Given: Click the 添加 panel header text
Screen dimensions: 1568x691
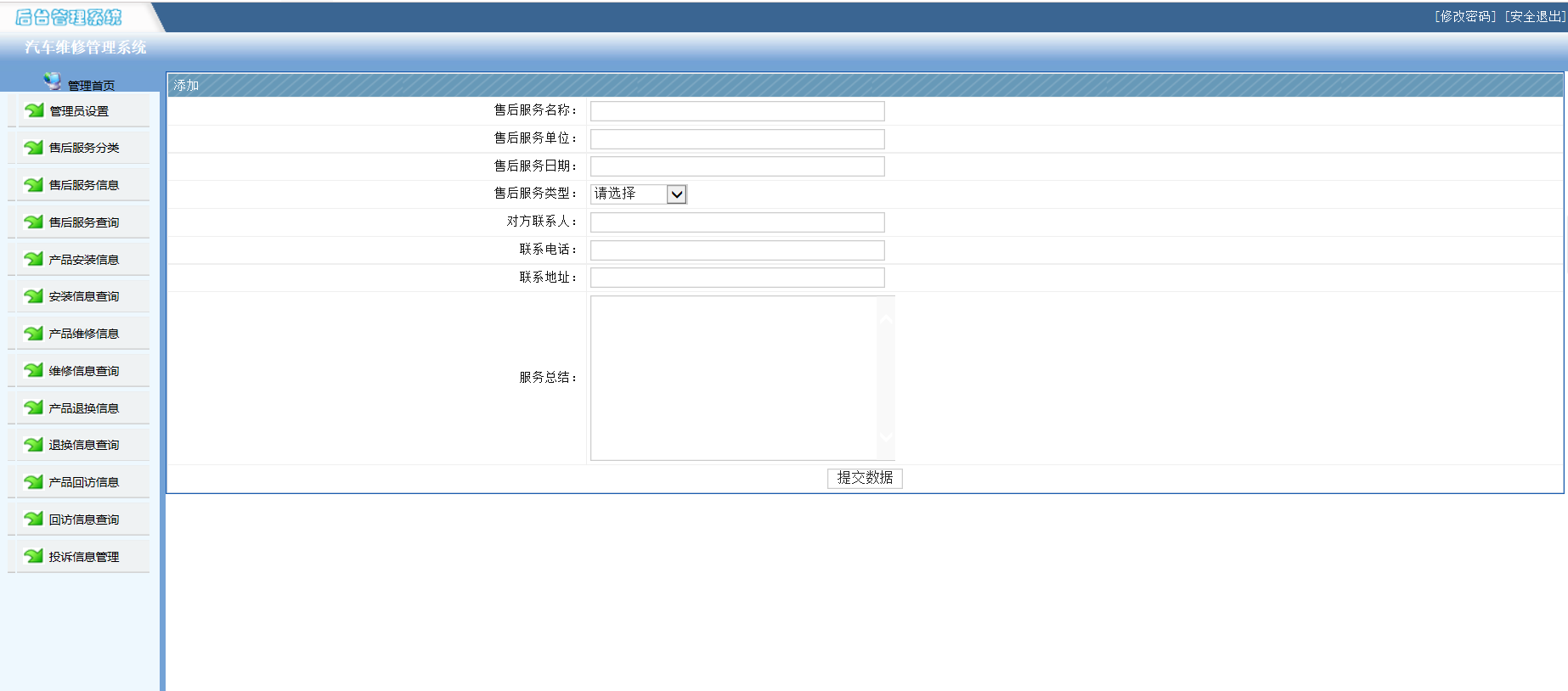Looking at the screenshot, I should 186,86.
